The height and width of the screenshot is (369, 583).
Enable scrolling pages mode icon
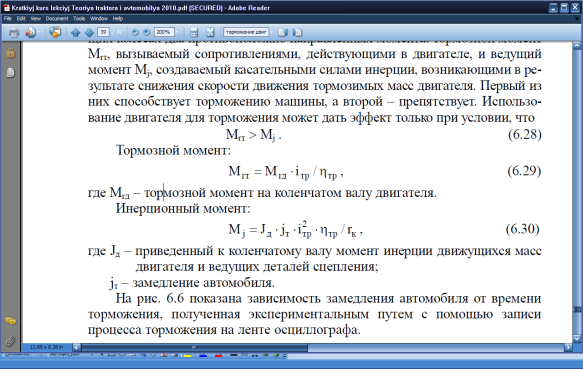[x=194, y=33]
